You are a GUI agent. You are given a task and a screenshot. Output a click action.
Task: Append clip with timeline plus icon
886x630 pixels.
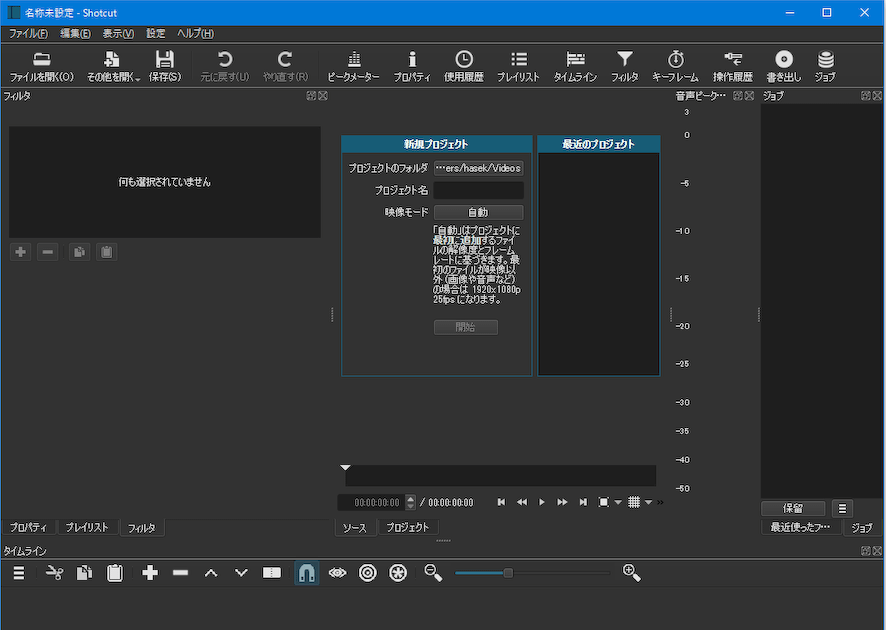(x=150, y=573)
